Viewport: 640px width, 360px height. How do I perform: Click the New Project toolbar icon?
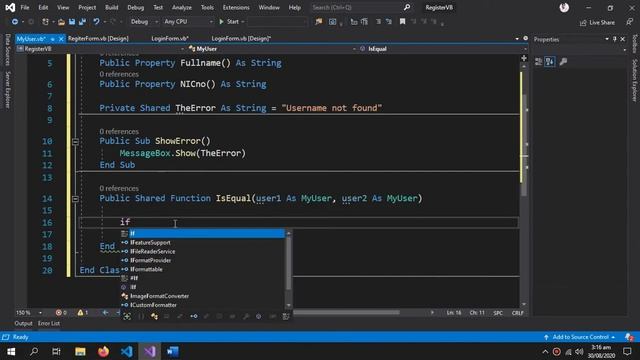click(45, 22)
